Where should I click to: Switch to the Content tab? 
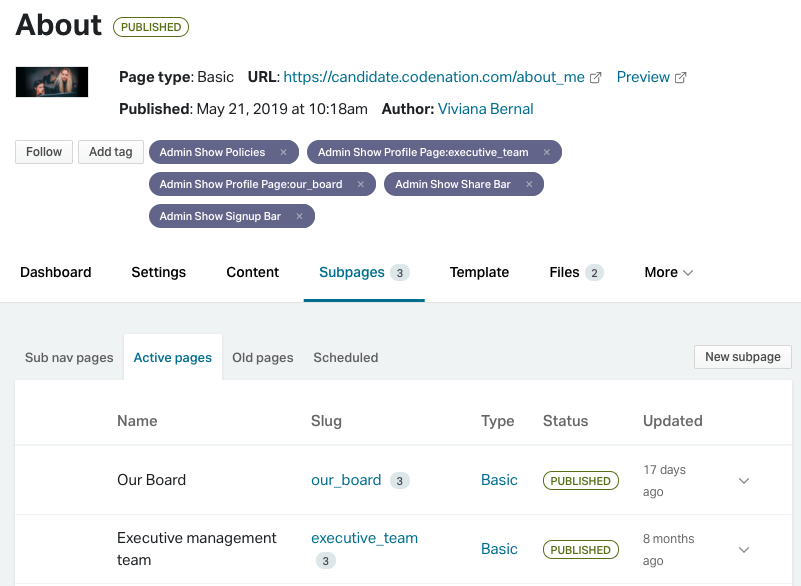point(252,272)
